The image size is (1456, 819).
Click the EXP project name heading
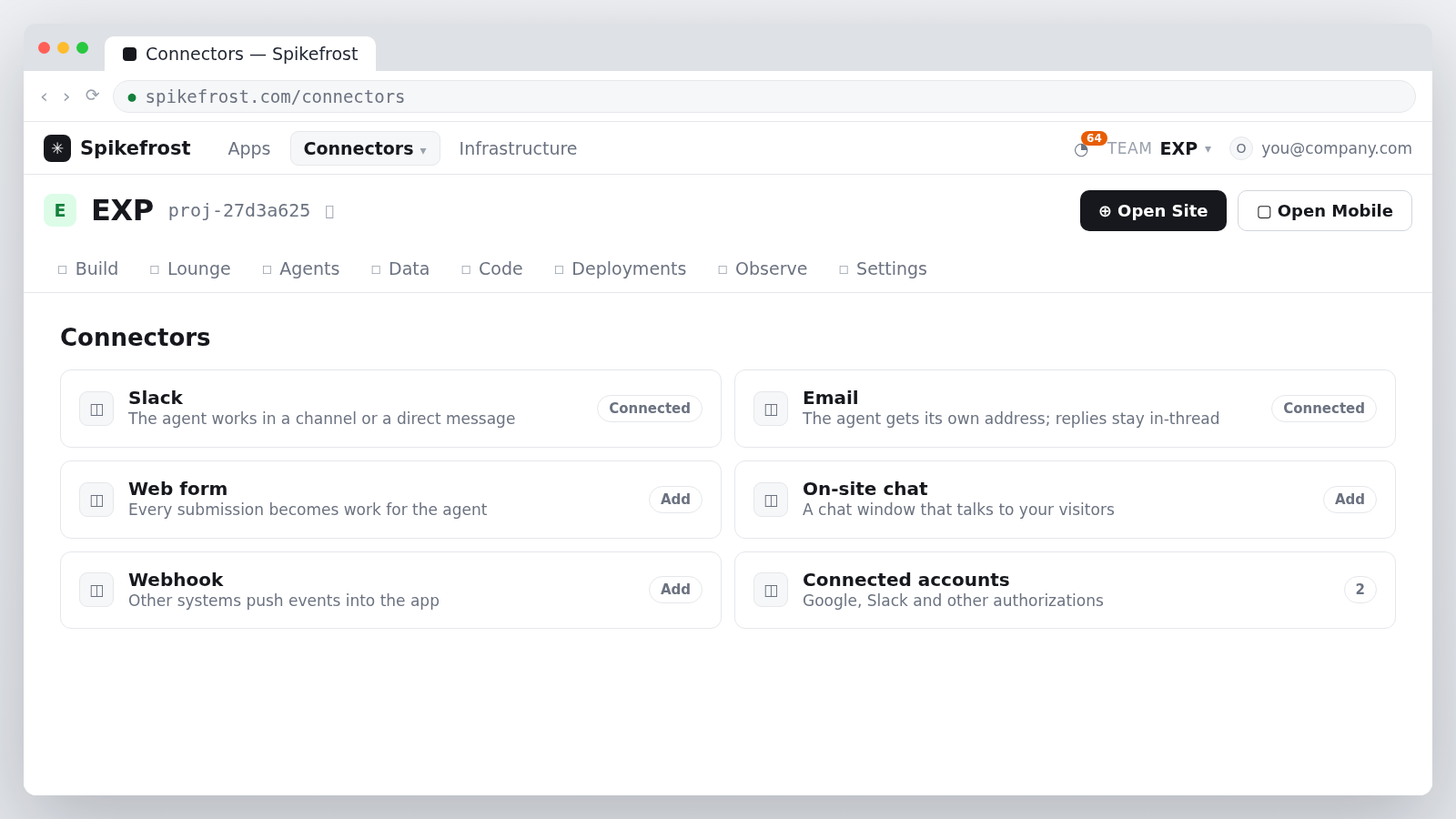tap(123, 210)
